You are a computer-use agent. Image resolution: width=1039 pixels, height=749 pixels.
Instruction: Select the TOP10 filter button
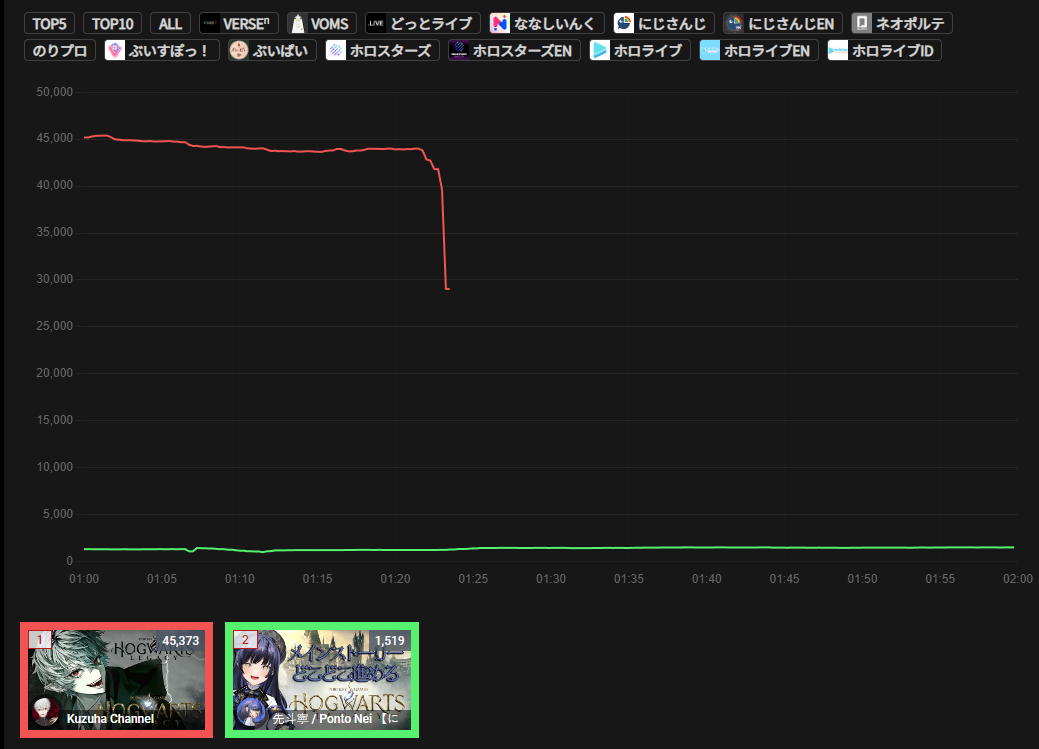(x=113, y=24)
